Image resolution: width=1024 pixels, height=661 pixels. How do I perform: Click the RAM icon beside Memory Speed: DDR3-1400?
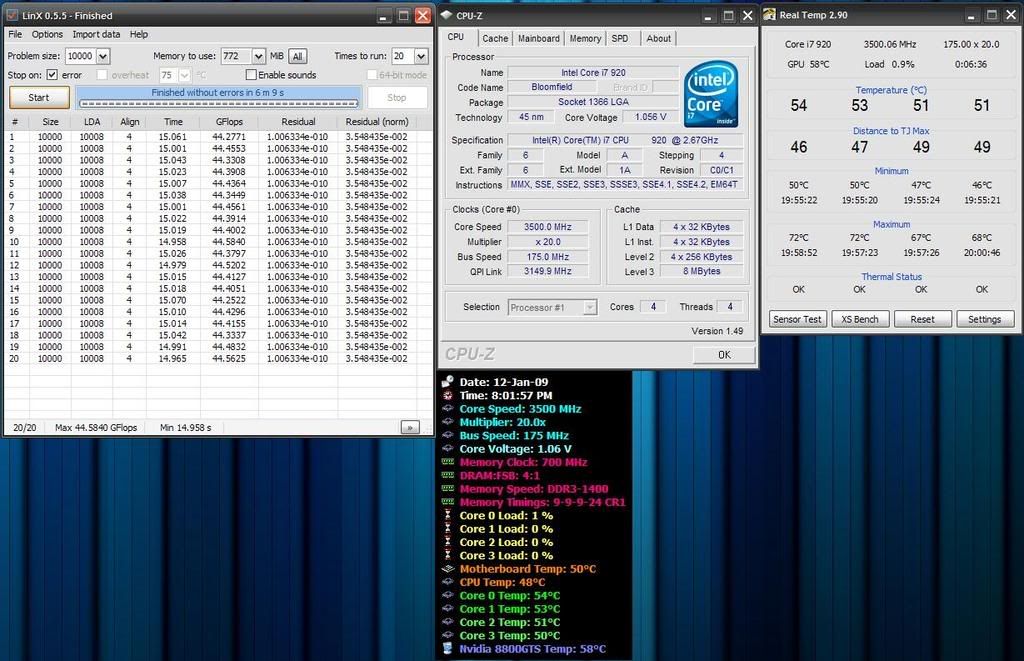pyautogui.click(x=447, y=489)
